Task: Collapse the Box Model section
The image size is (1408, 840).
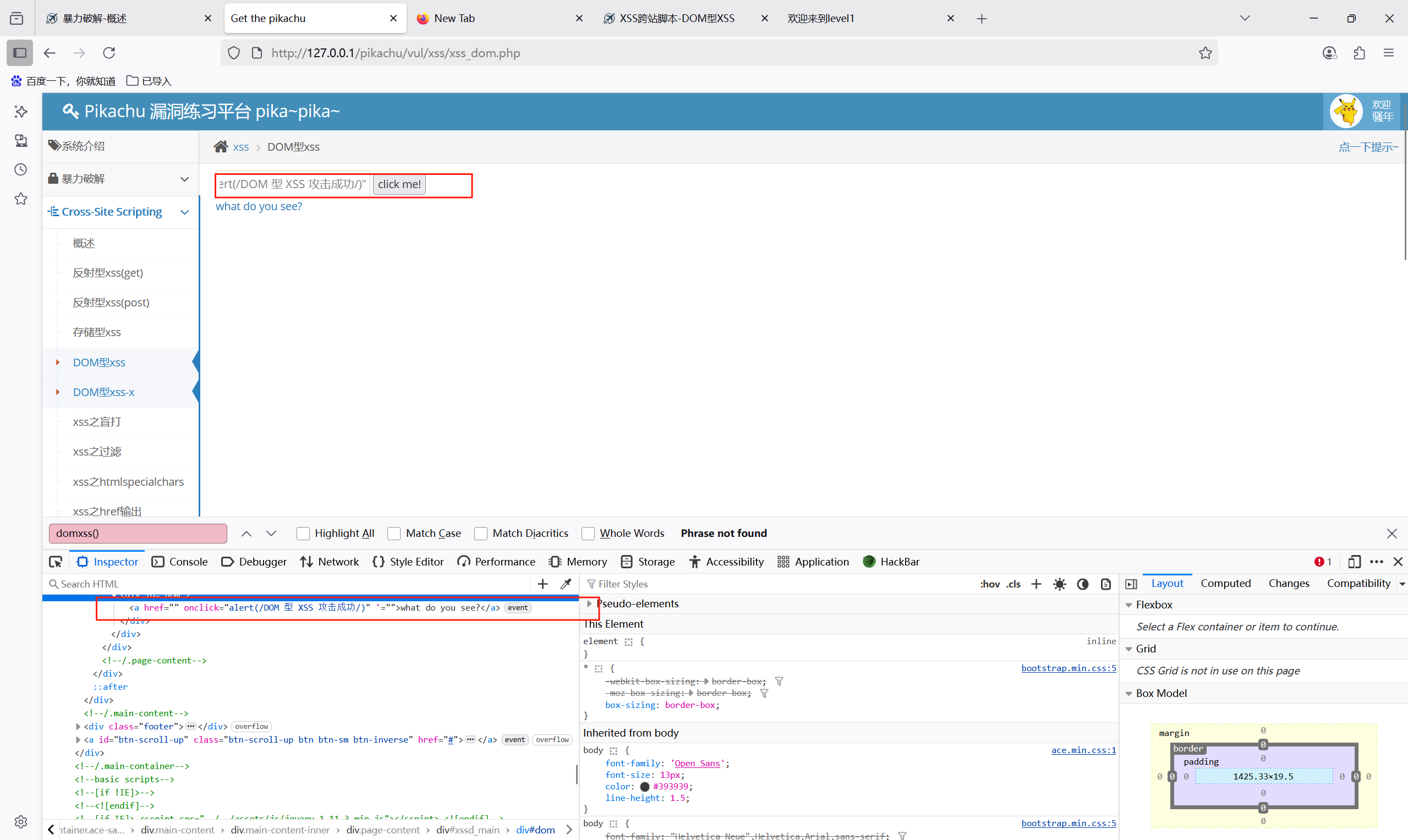Action: [x=1128, y=693]
